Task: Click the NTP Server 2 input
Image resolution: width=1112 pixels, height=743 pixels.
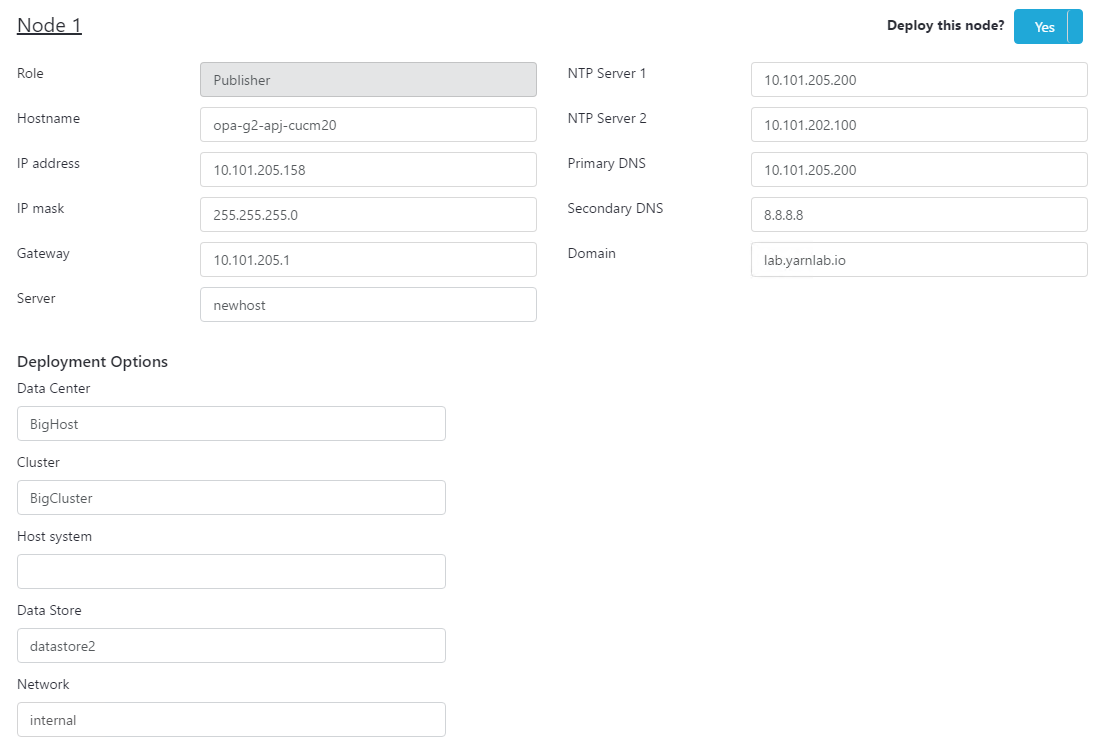Action: pos(919,125)
